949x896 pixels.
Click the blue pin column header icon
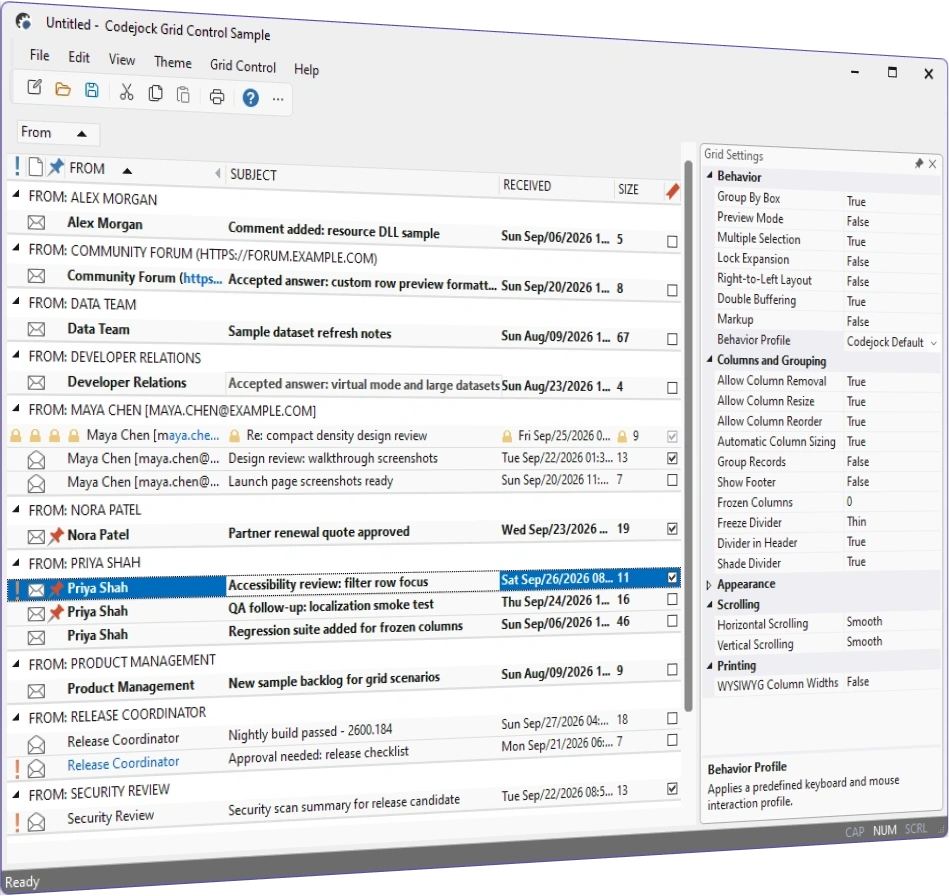click(56, 166)
